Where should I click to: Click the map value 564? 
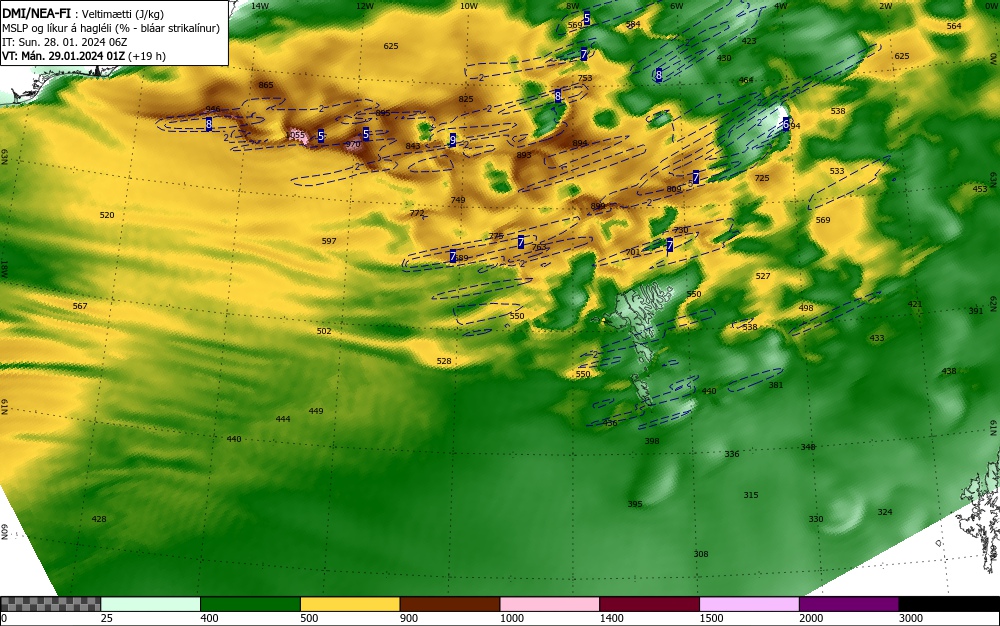pyautogui.click(x=954, y=26)
